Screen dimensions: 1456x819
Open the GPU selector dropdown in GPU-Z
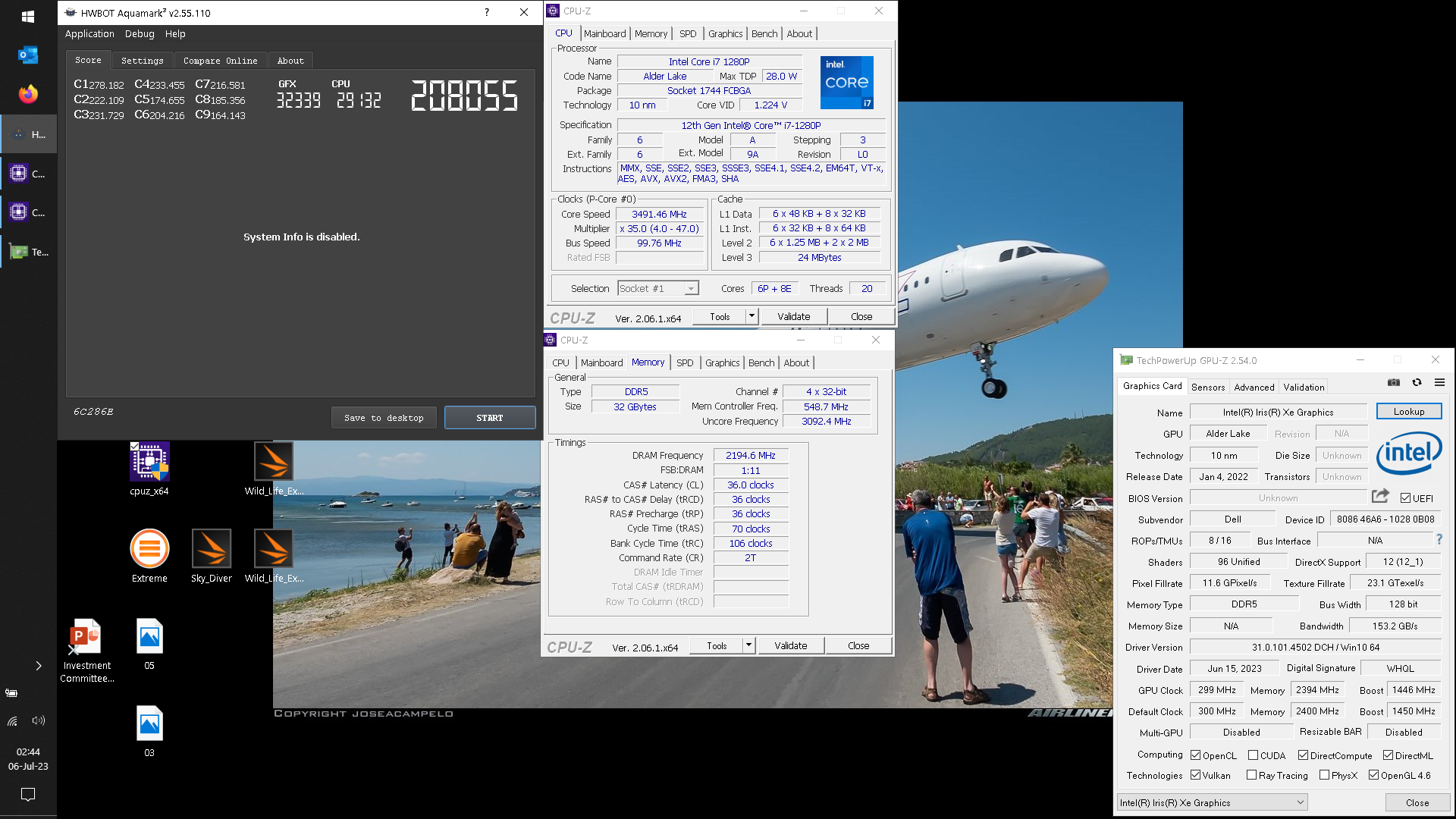[x=1212, y=802]
